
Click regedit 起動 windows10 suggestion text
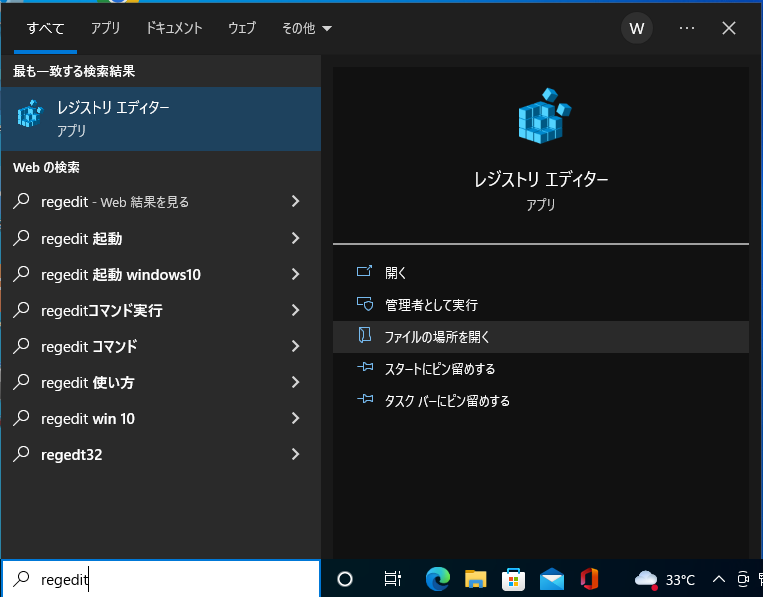(x=121, y=275)
